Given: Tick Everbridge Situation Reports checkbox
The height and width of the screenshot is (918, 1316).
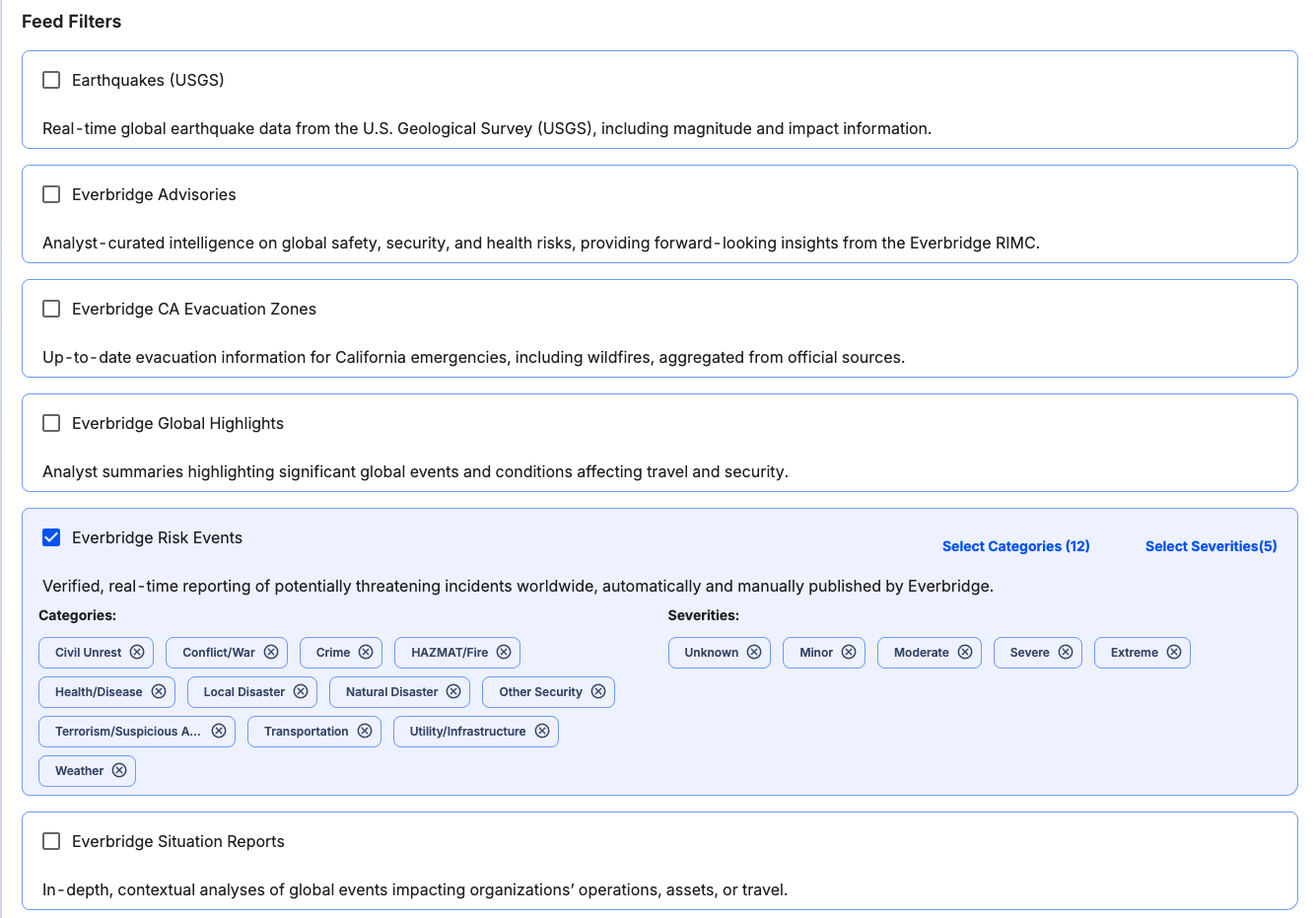Looking at the screenshot, I should [x=51, y=841].
